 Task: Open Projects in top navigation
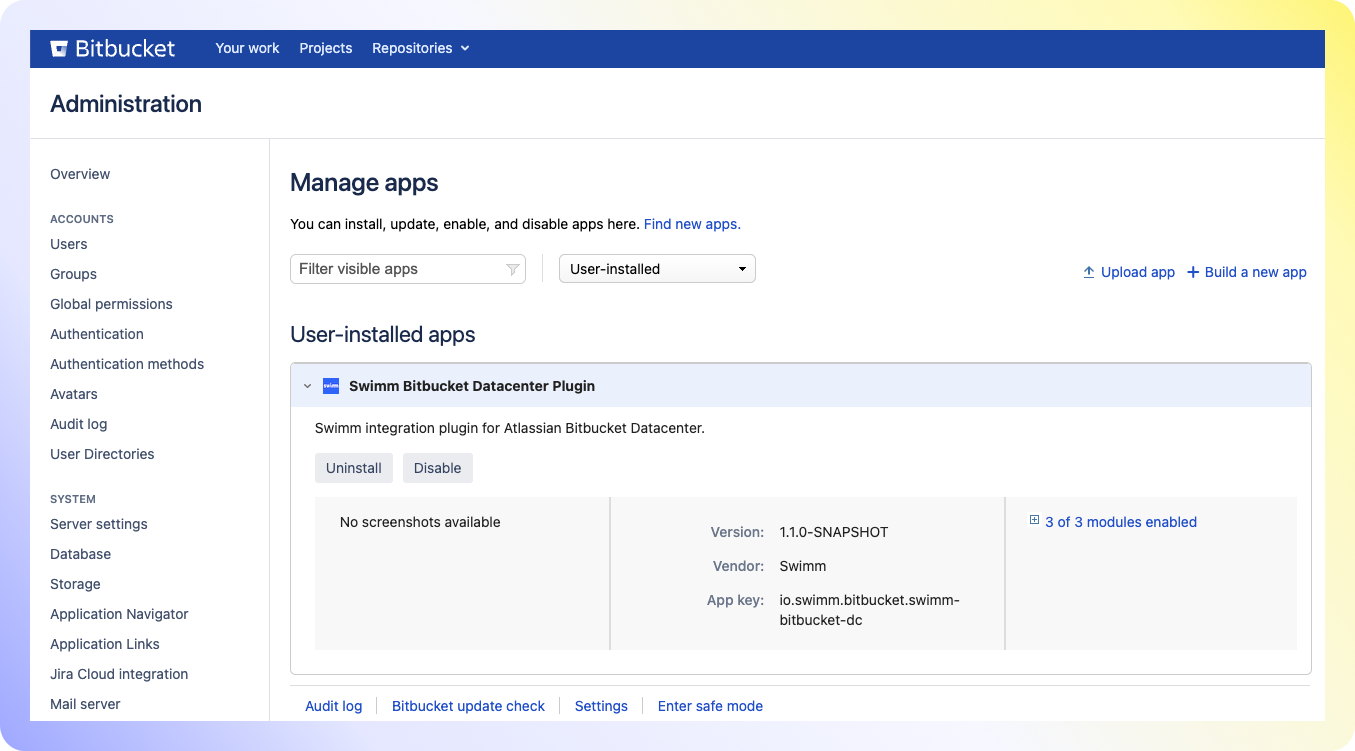click(326, 48)
